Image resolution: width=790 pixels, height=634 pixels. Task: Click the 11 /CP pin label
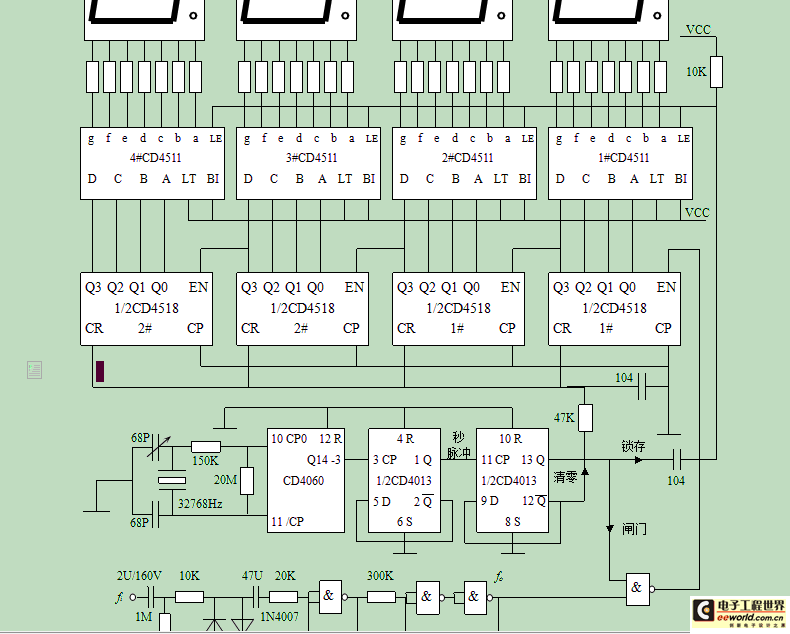288,522
